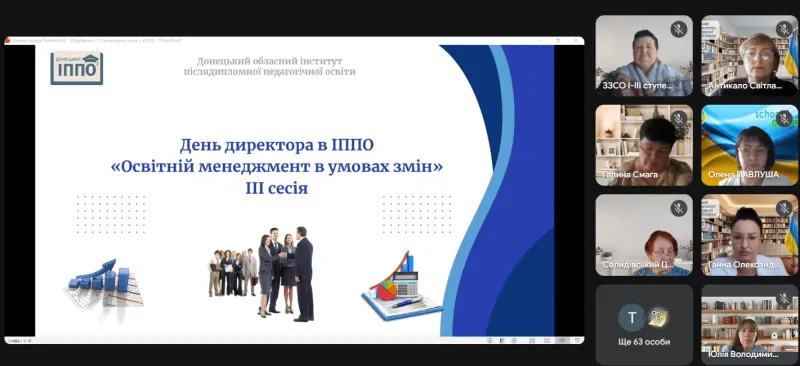Click muted mic icon on ЗЗСО І-ІІІ tile
Screen dimensions: 800x366
coord(679,29)
